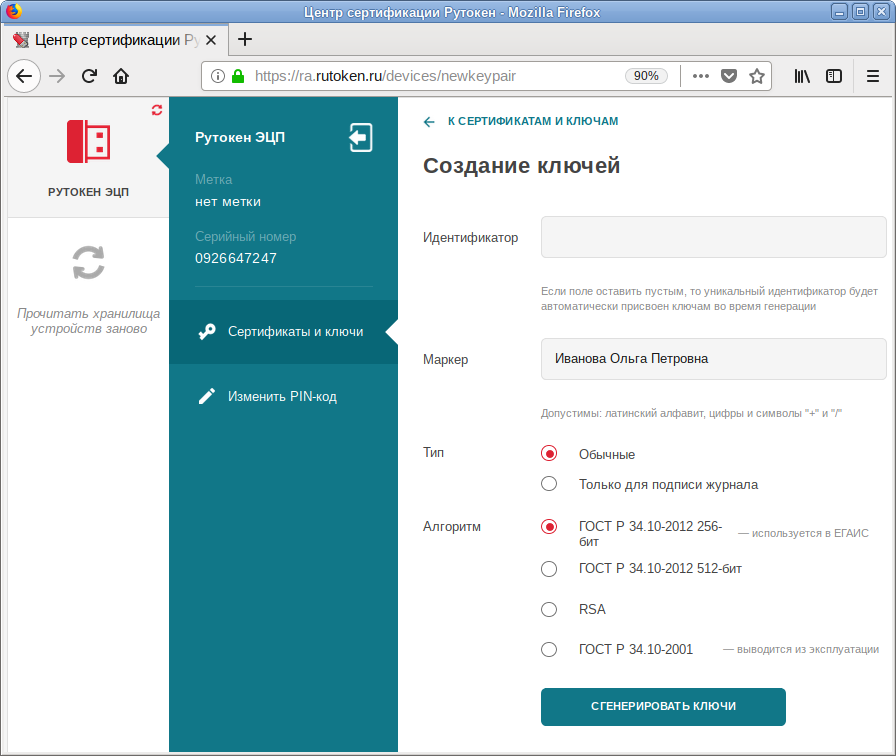Maximize the Firefox window
The height and width of the screenshot is (756, 896).
point(860,11)
